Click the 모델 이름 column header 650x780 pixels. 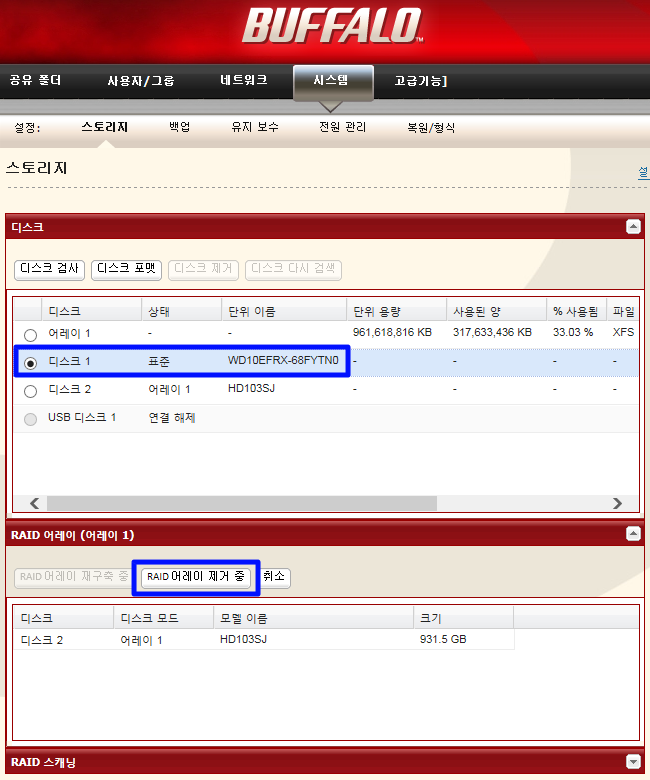pos(314,618)
